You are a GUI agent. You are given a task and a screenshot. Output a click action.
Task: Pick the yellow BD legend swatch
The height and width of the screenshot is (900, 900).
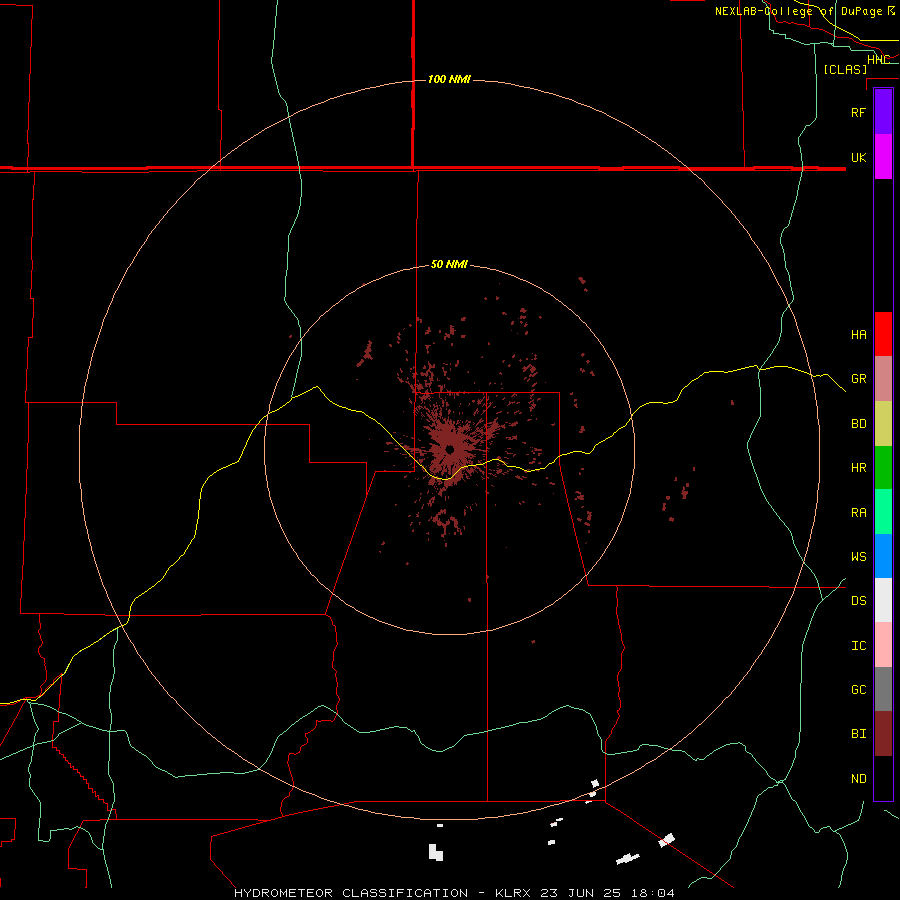[x=883, y=424]
